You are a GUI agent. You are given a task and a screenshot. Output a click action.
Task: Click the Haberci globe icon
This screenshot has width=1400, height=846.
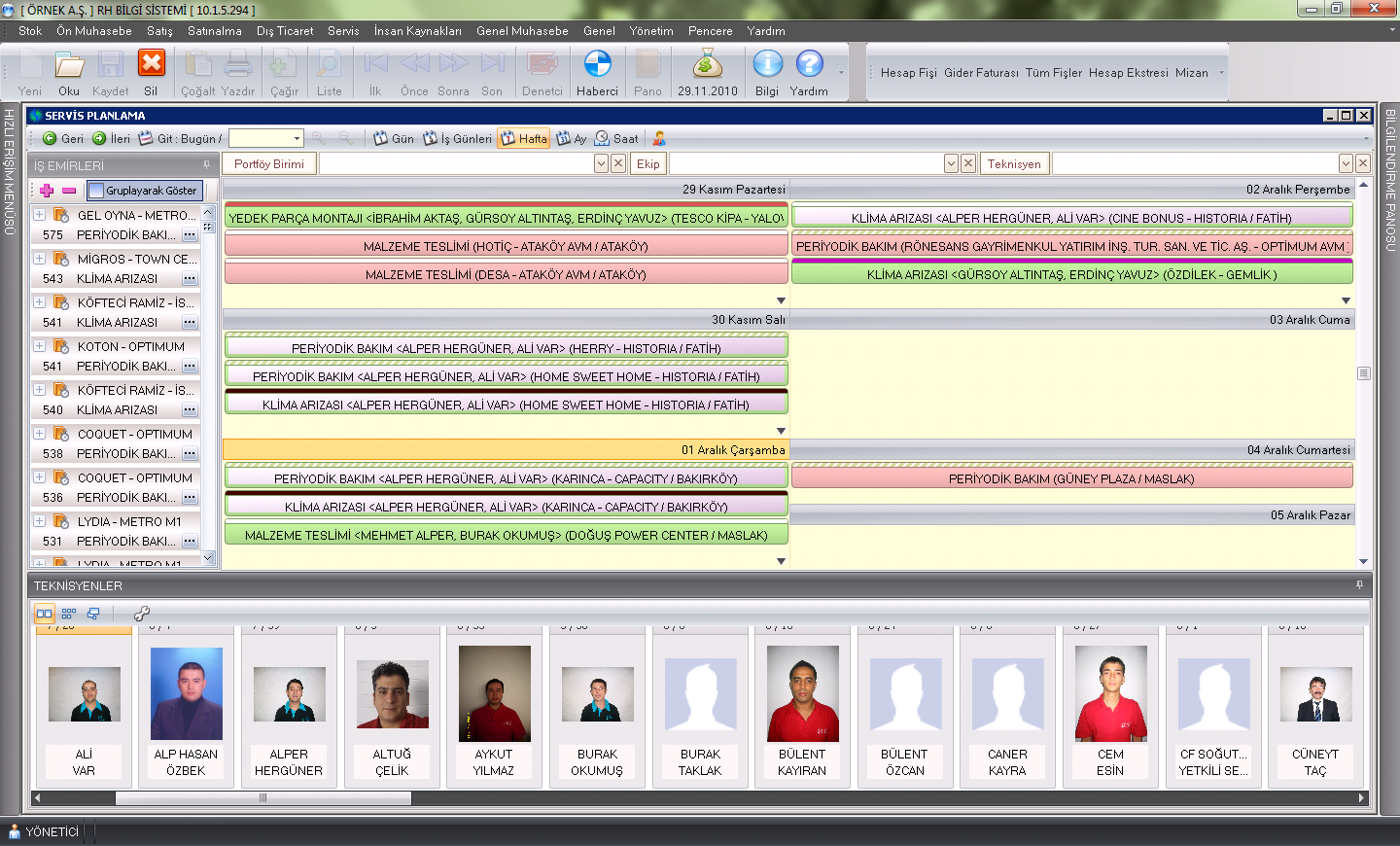coord(597,64)
